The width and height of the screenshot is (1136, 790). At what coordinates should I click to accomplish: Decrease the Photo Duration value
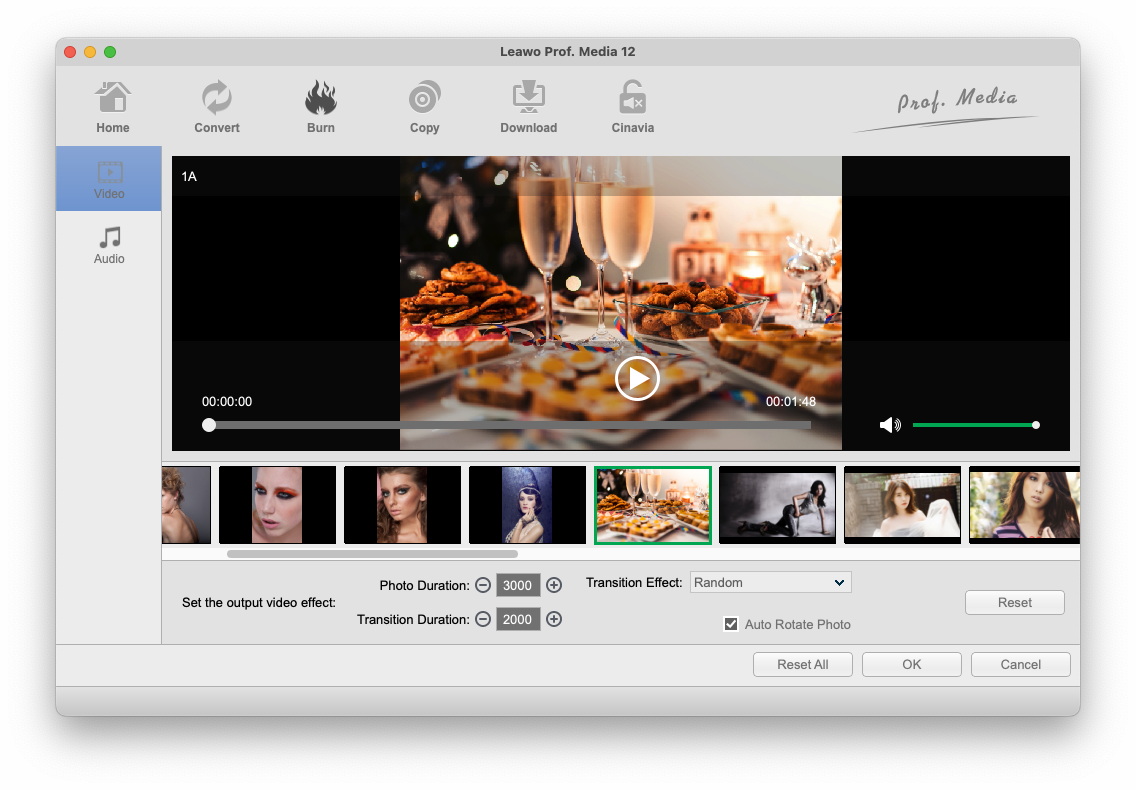(483, 585)
